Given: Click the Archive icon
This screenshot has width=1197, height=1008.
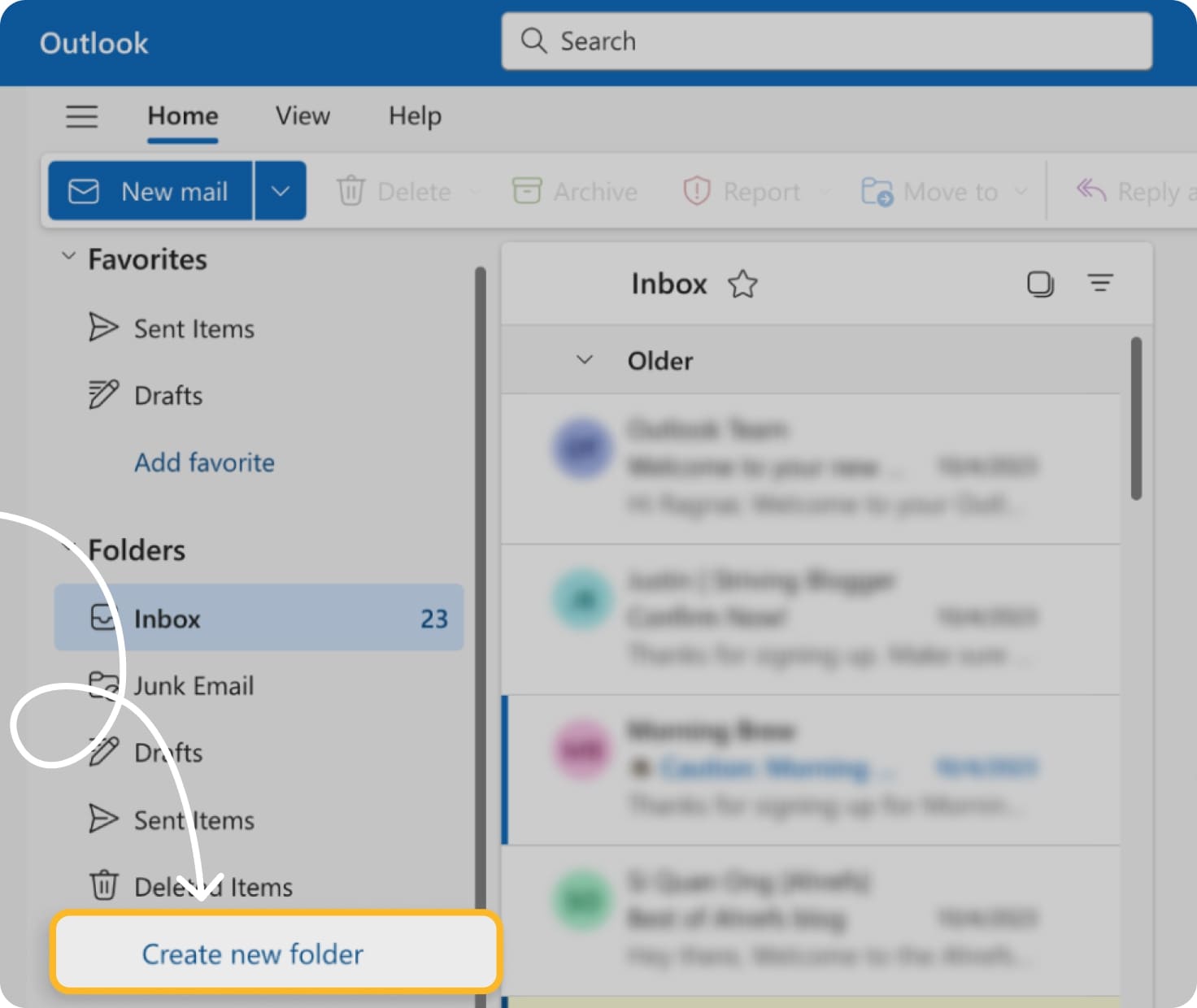Looking at the screenshot, I should [x=528, y=191].
